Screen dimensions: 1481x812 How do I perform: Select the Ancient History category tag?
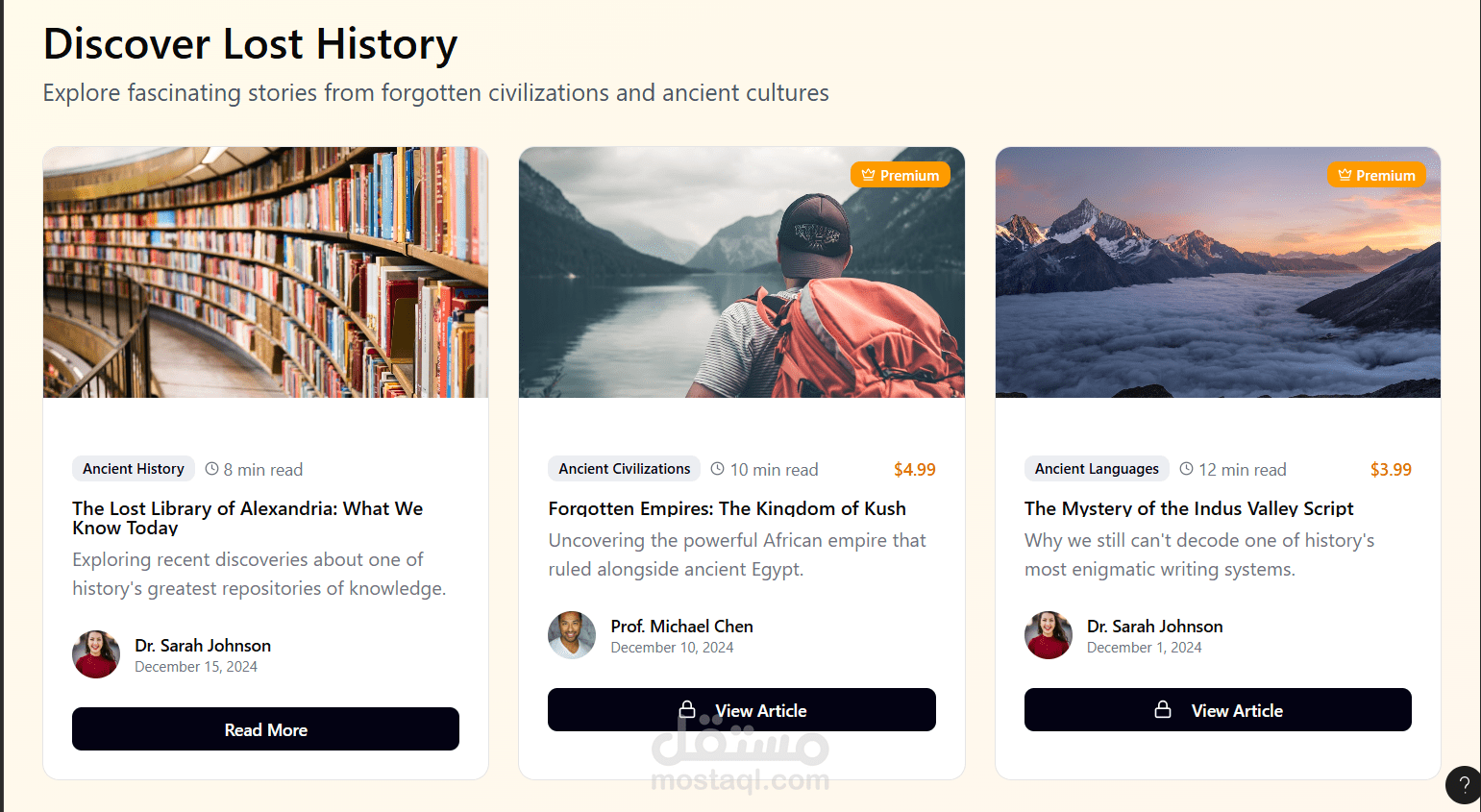[134, 469]
